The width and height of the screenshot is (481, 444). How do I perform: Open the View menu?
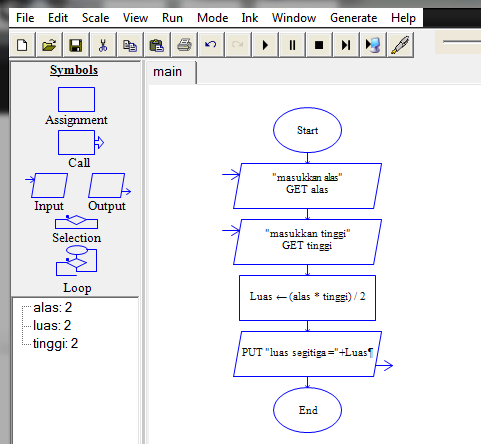click(135, 18)
